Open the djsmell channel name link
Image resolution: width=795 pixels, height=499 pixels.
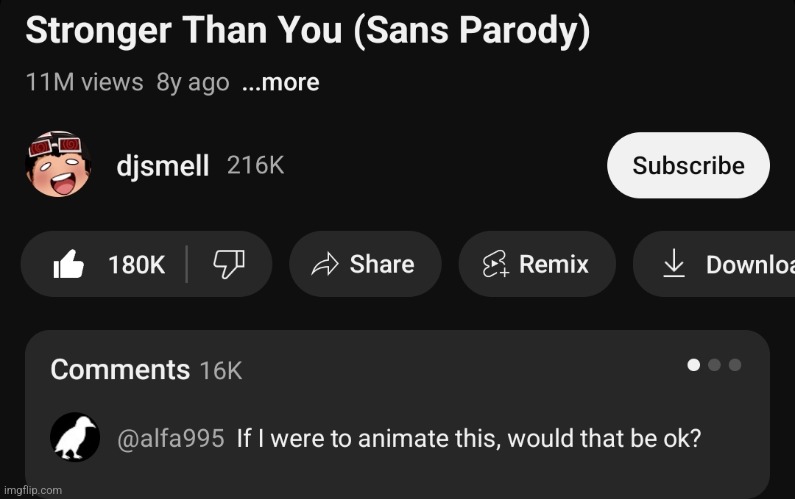(163, 166)
